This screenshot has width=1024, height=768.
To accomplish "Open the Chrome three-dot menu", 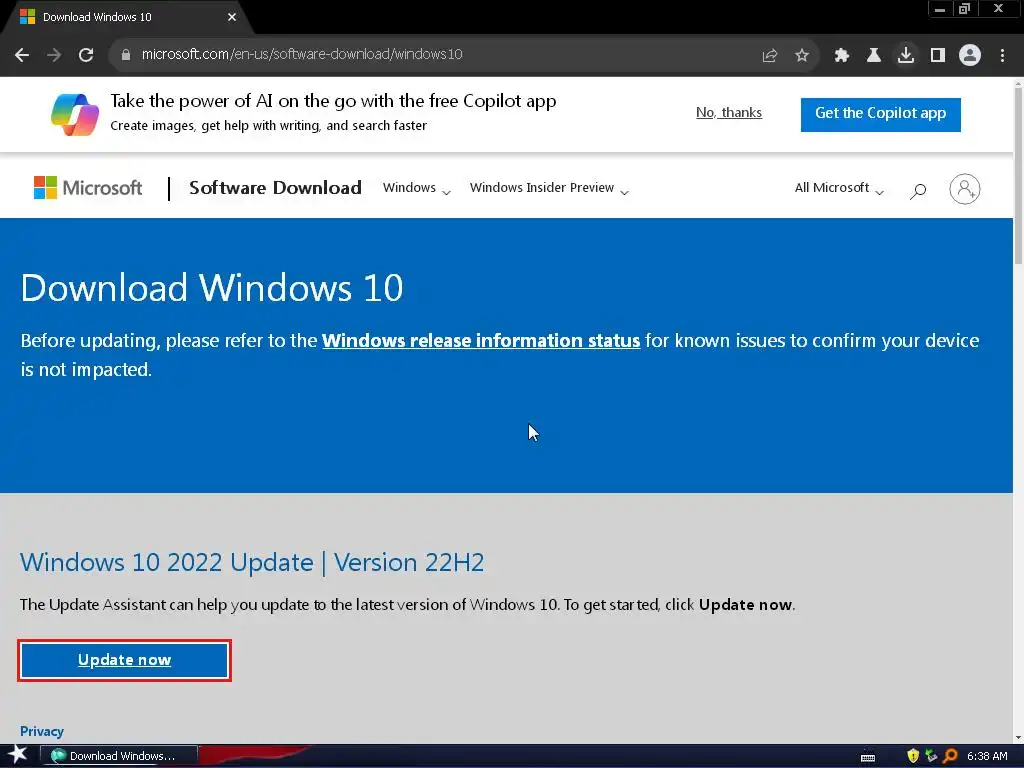I will coord(1002,56).
